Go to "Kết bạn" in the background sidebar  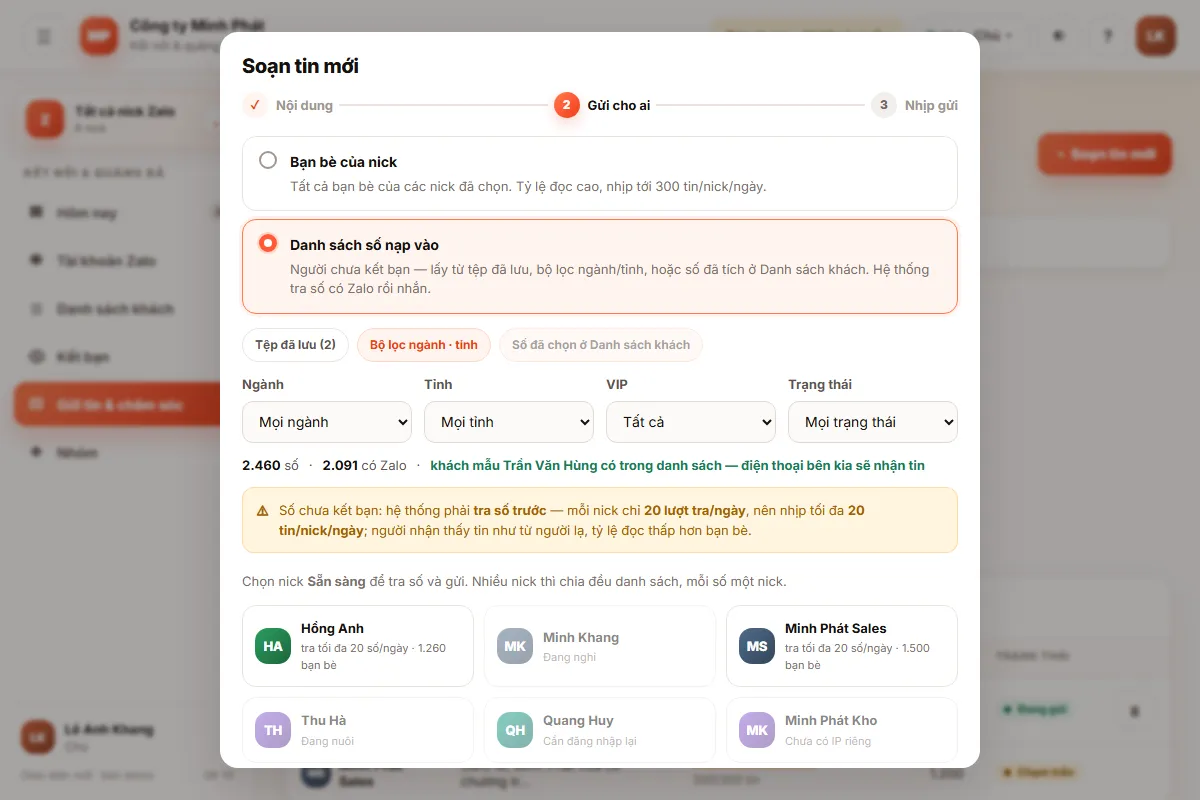tap(117, 356)
